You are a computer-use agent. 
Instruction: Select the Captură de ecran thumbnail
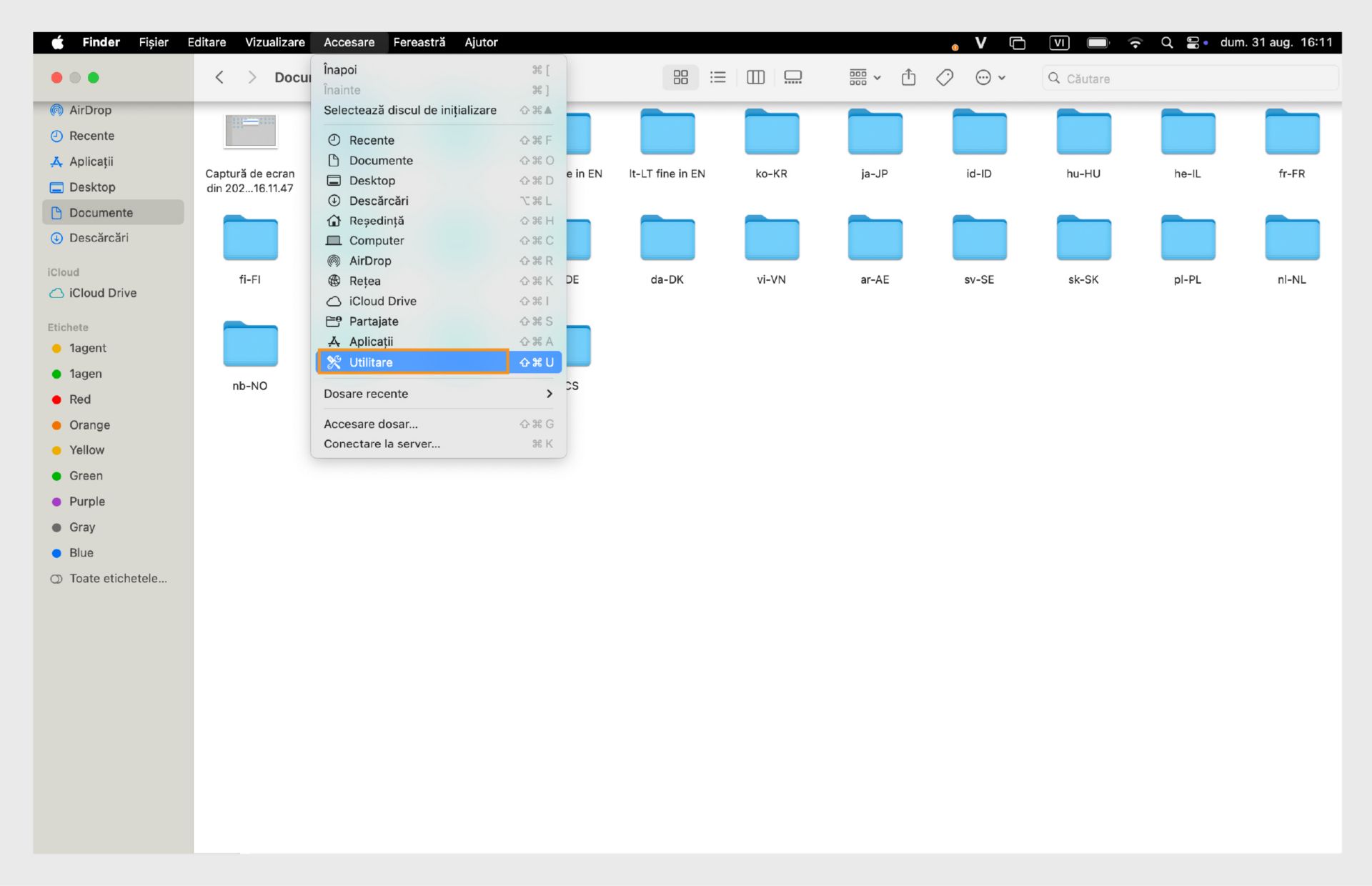(250, 132)
